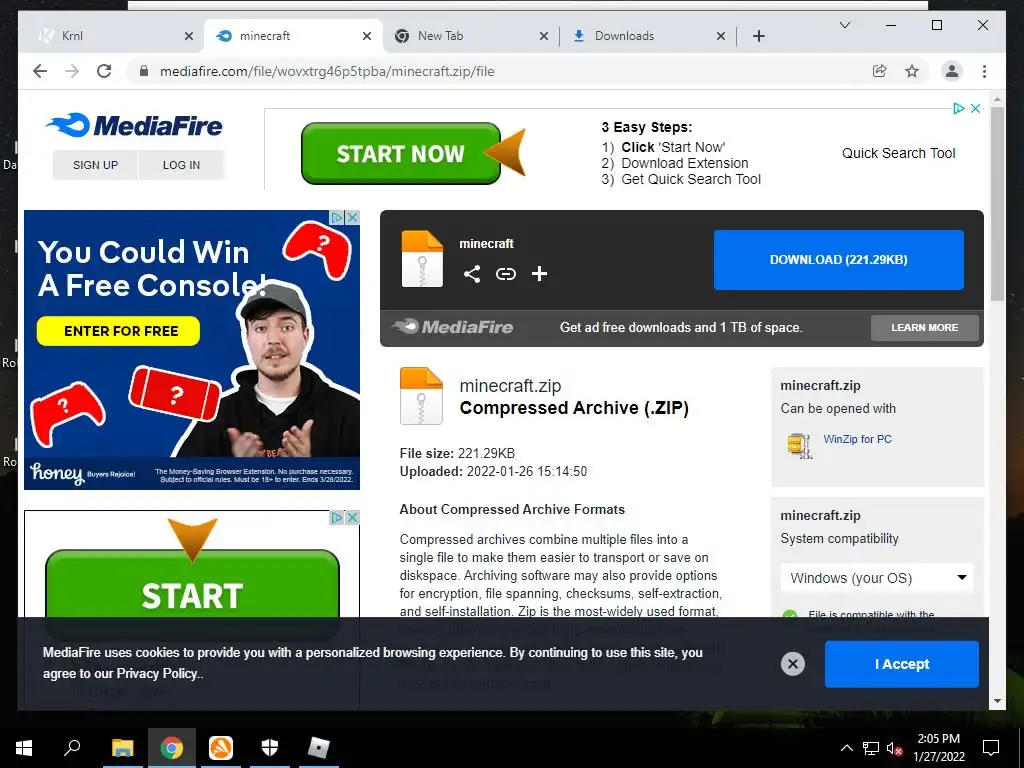This screenshot has height=768, width=1024.
Task: Open Windows Start menu
Action: [24, 748]
